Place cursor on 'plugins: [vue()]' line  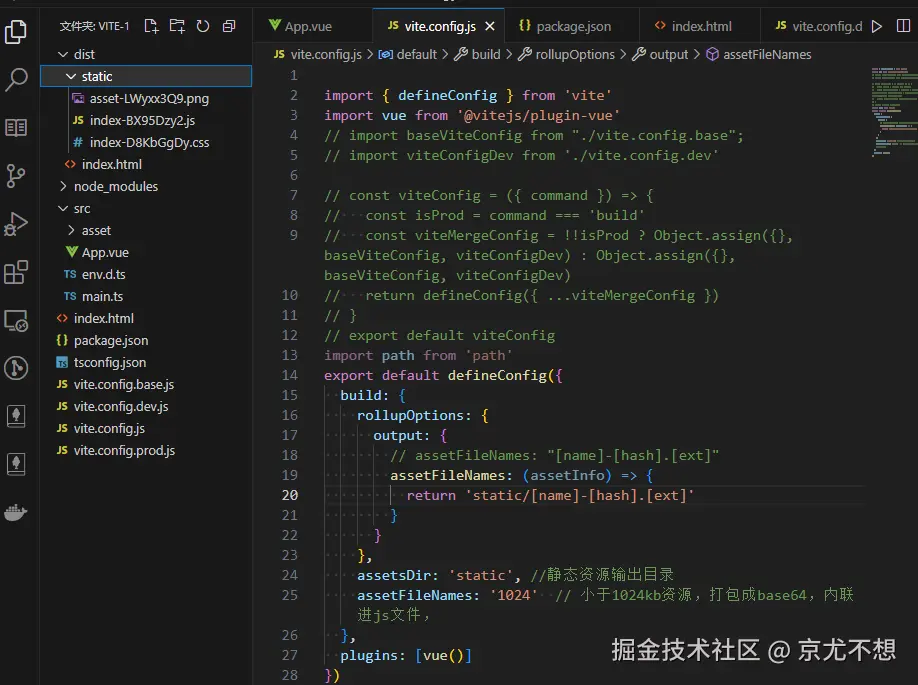pyautogui.click(x=406, y=656)
